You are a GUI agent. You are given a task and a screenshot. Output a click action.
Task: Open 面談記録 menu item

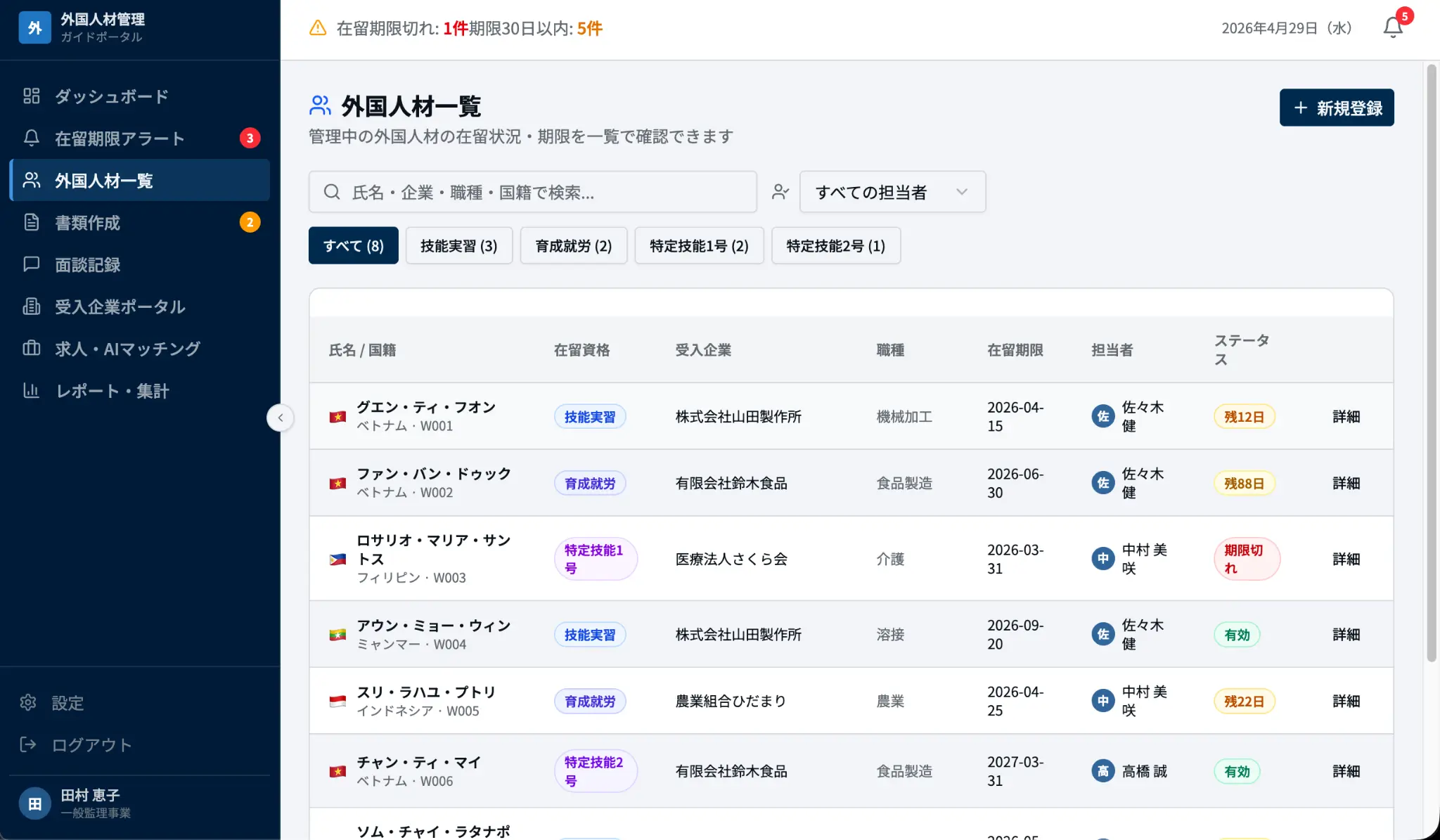[140, 264]
